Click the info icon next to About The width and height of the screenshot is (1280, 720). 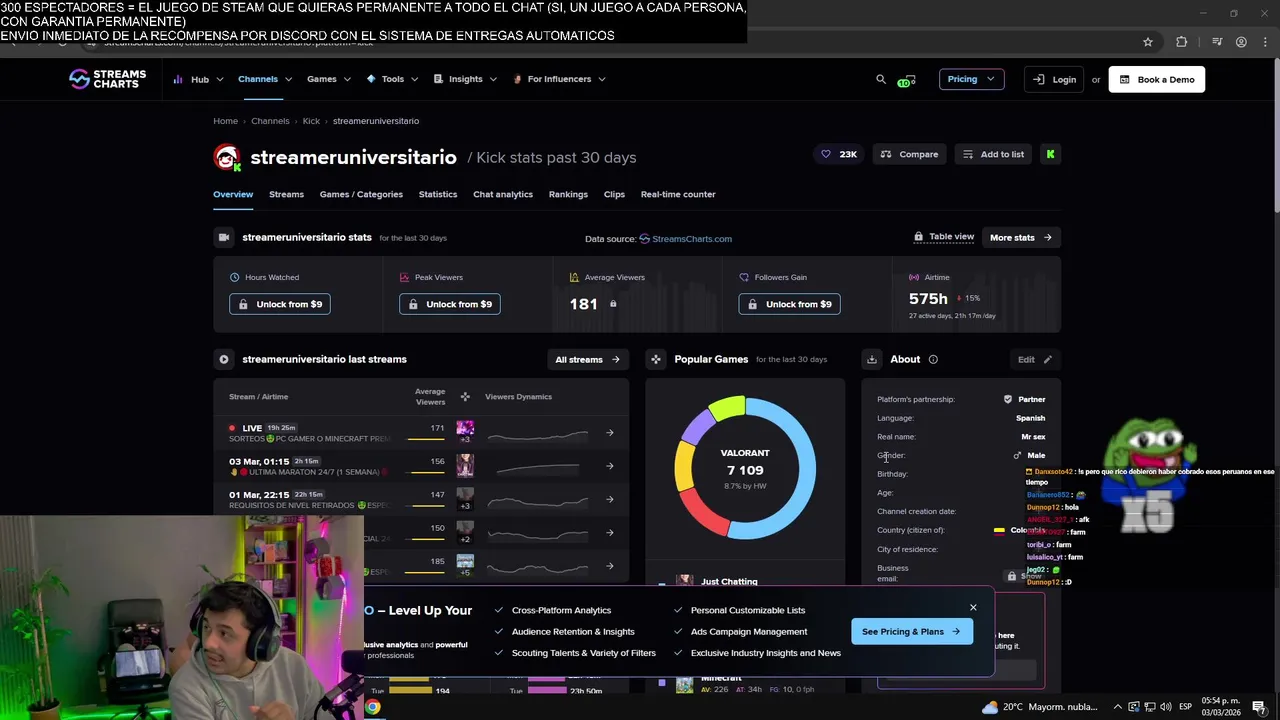click(933, 359)
